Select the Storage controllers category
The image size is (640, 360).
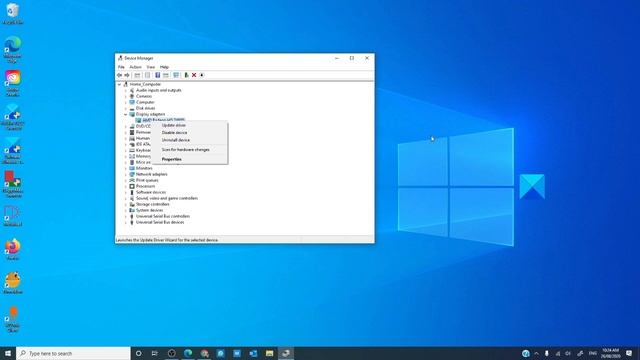[152, 204]
